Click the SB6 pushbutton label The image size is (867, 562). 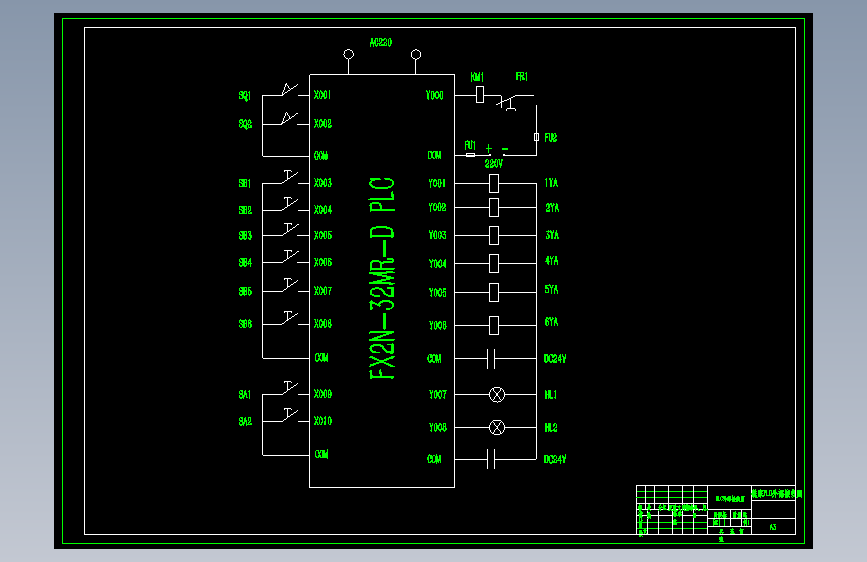point(245,324)
